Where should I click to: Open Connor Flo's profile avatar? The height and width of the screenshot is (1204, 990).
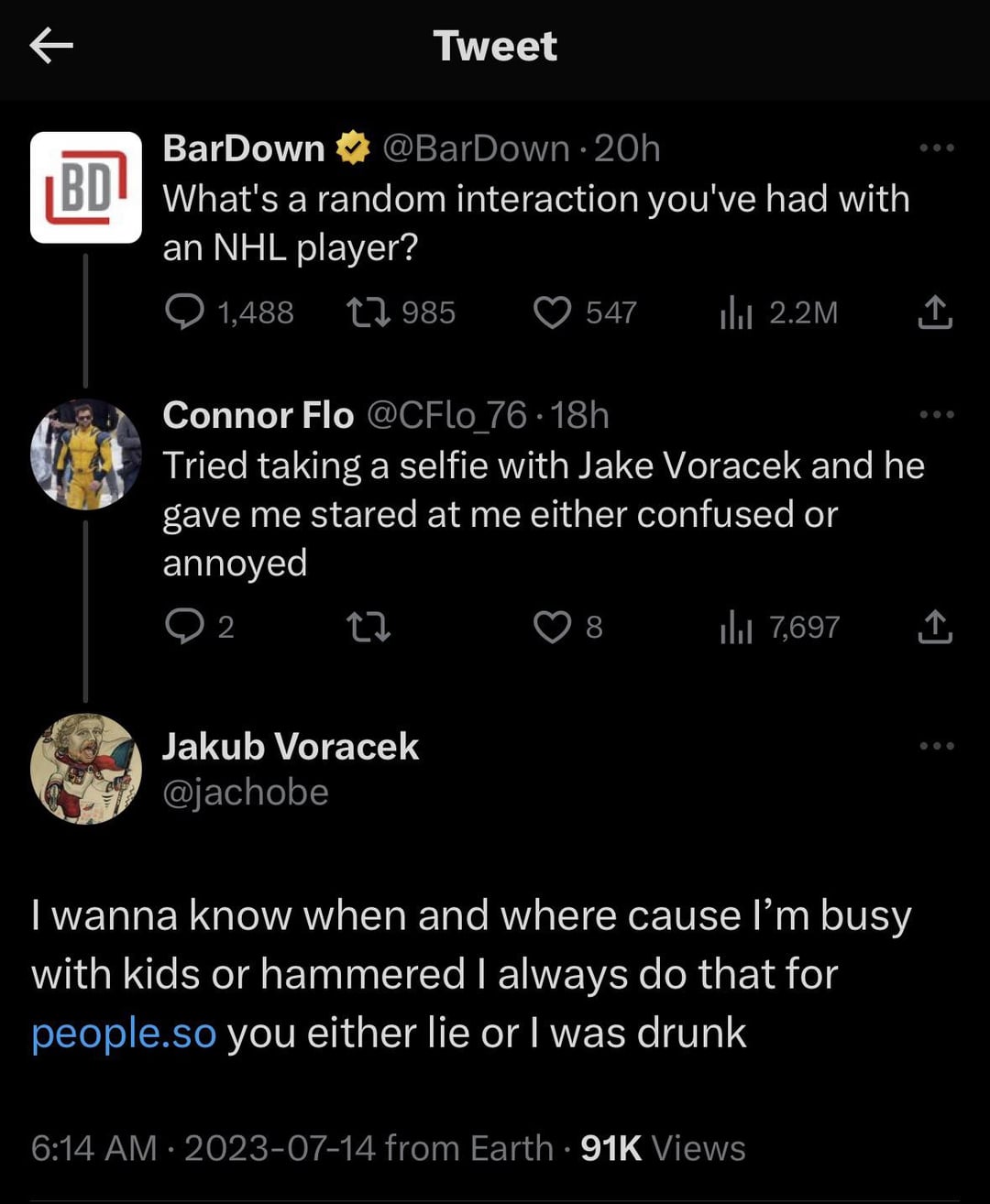click(x=86, y=454)
